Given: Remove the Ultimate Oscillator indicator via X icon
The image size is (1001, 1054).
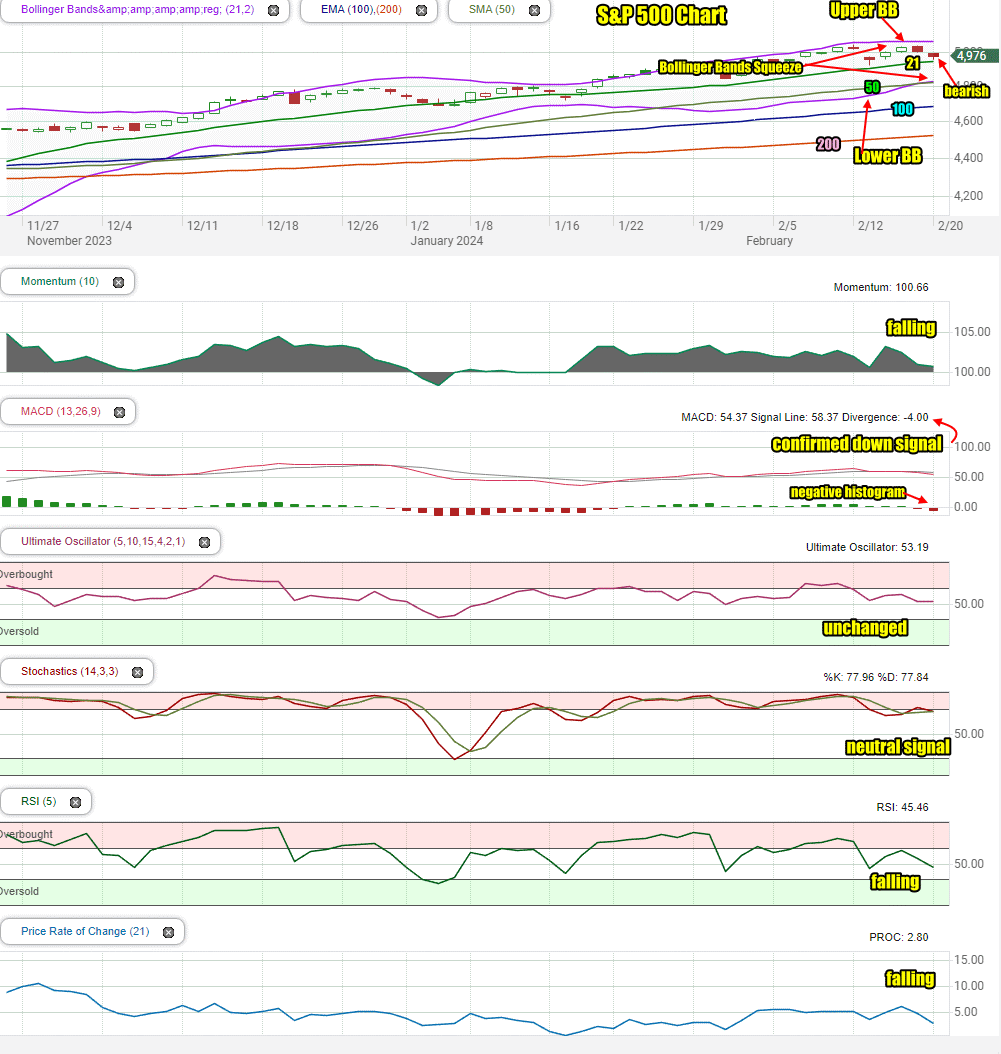Looking at the screenshot, I should pyautogui.click(x=205, y=542).
